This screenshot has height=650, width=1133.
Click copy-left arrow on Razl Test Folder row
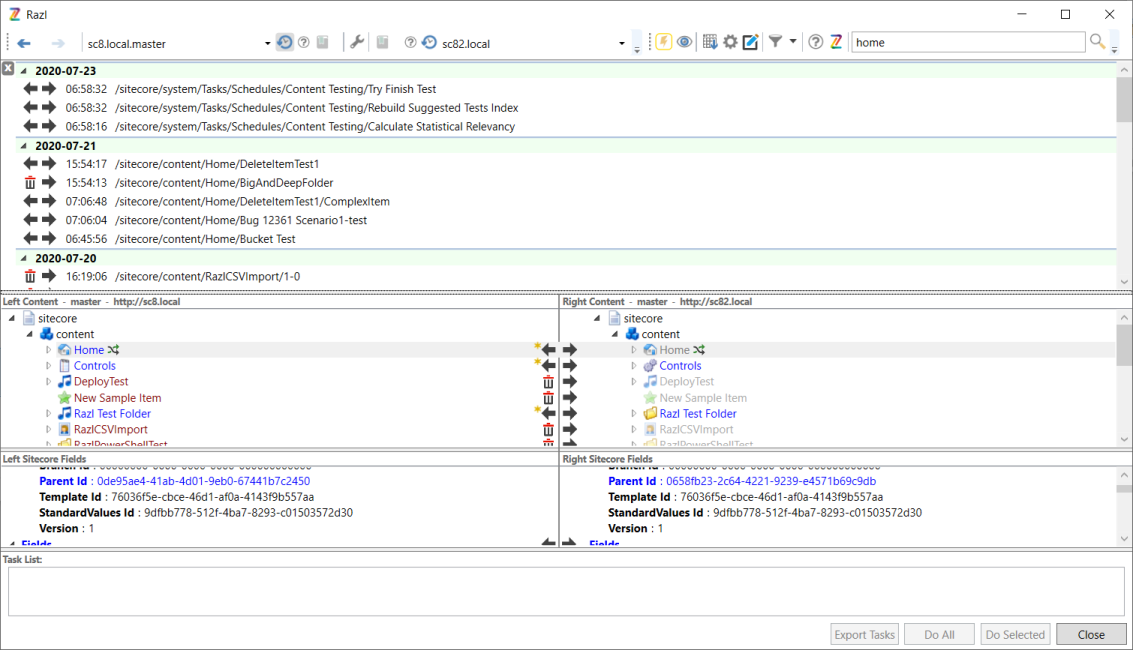549,414
